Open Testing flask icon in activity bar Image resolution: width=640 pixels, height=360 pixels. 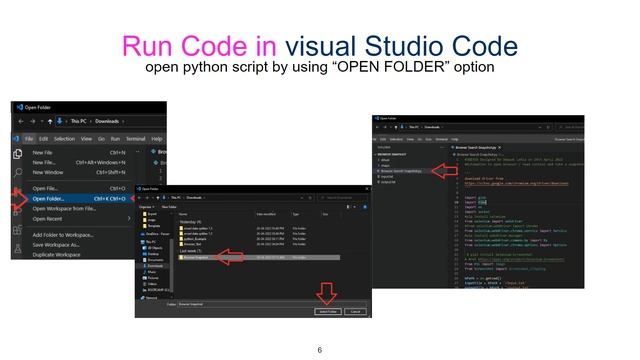tap(18, 249)
